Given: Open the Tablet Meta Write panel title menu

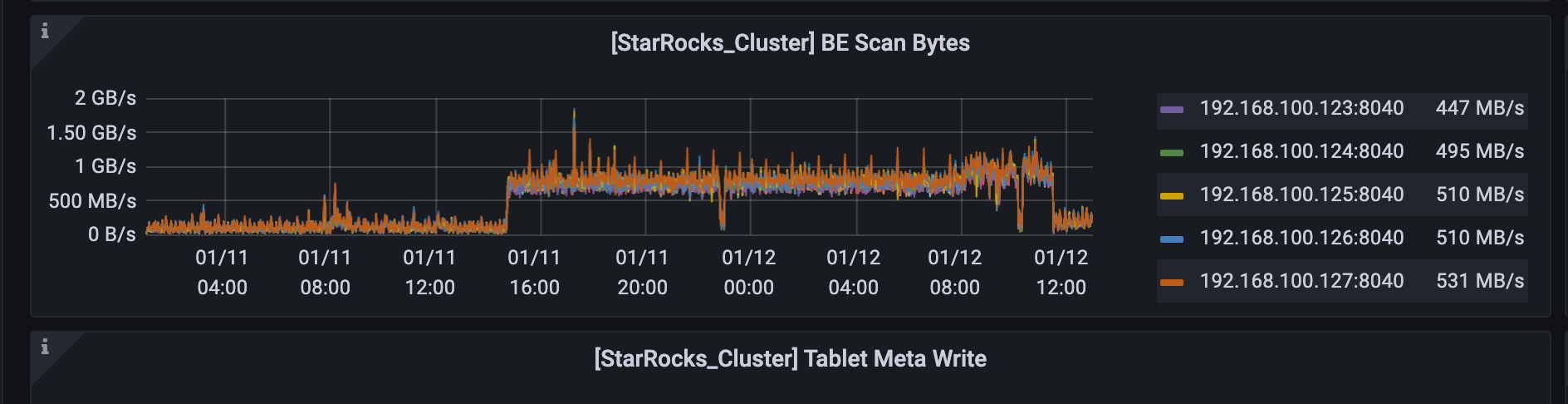Looking at the screenshot, I should (790, 359).
